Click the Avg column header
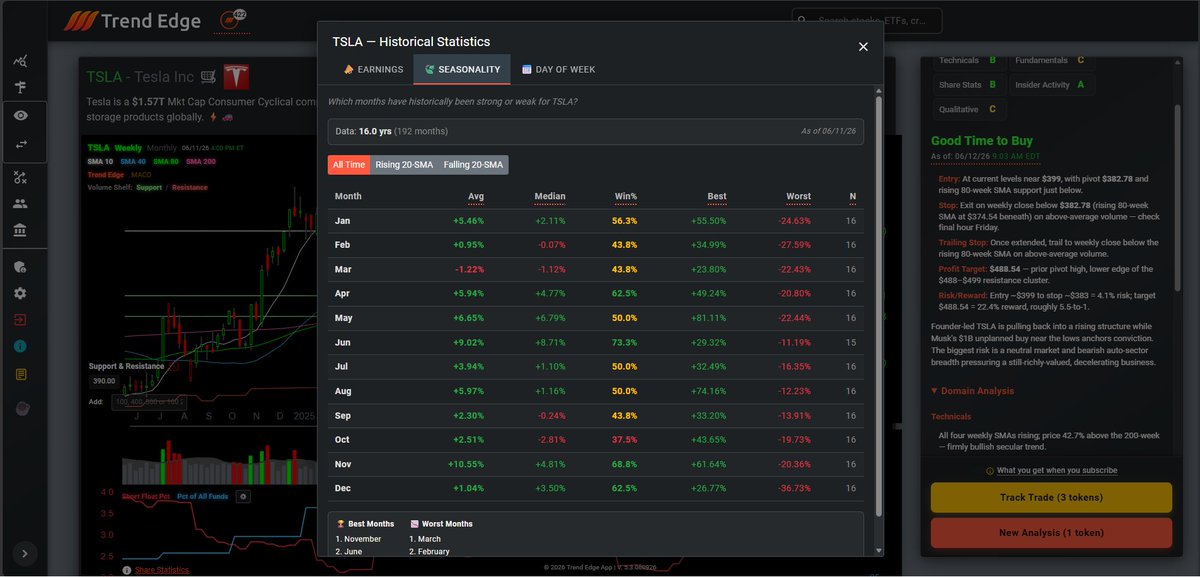1200x577 pixels. [x=475, y=197]
